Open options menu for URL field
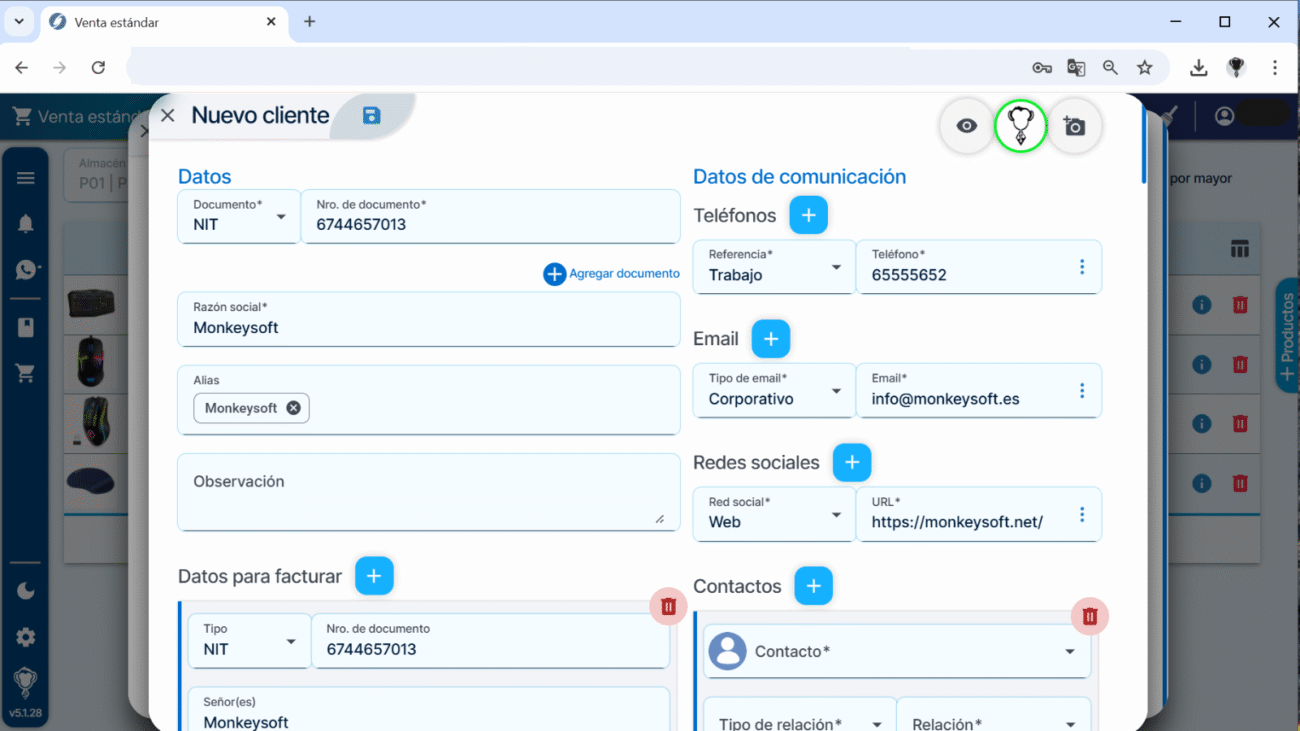Screen dimensions: 1300x731 [1081, 514]
